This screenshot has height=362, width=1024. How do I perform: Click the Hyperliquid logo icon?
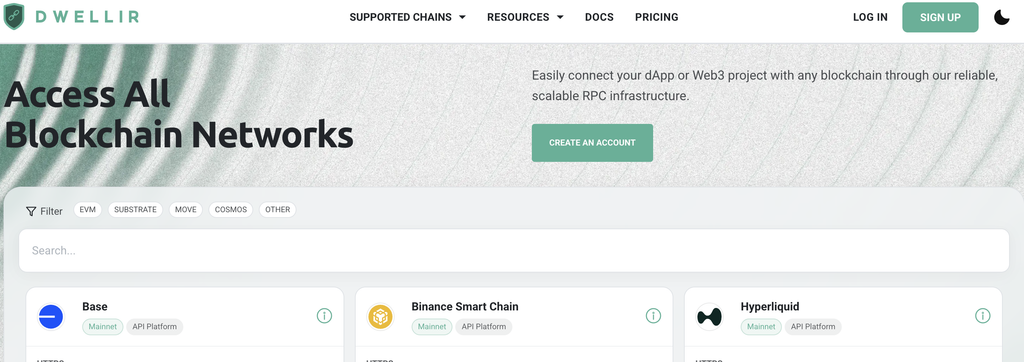709,317
